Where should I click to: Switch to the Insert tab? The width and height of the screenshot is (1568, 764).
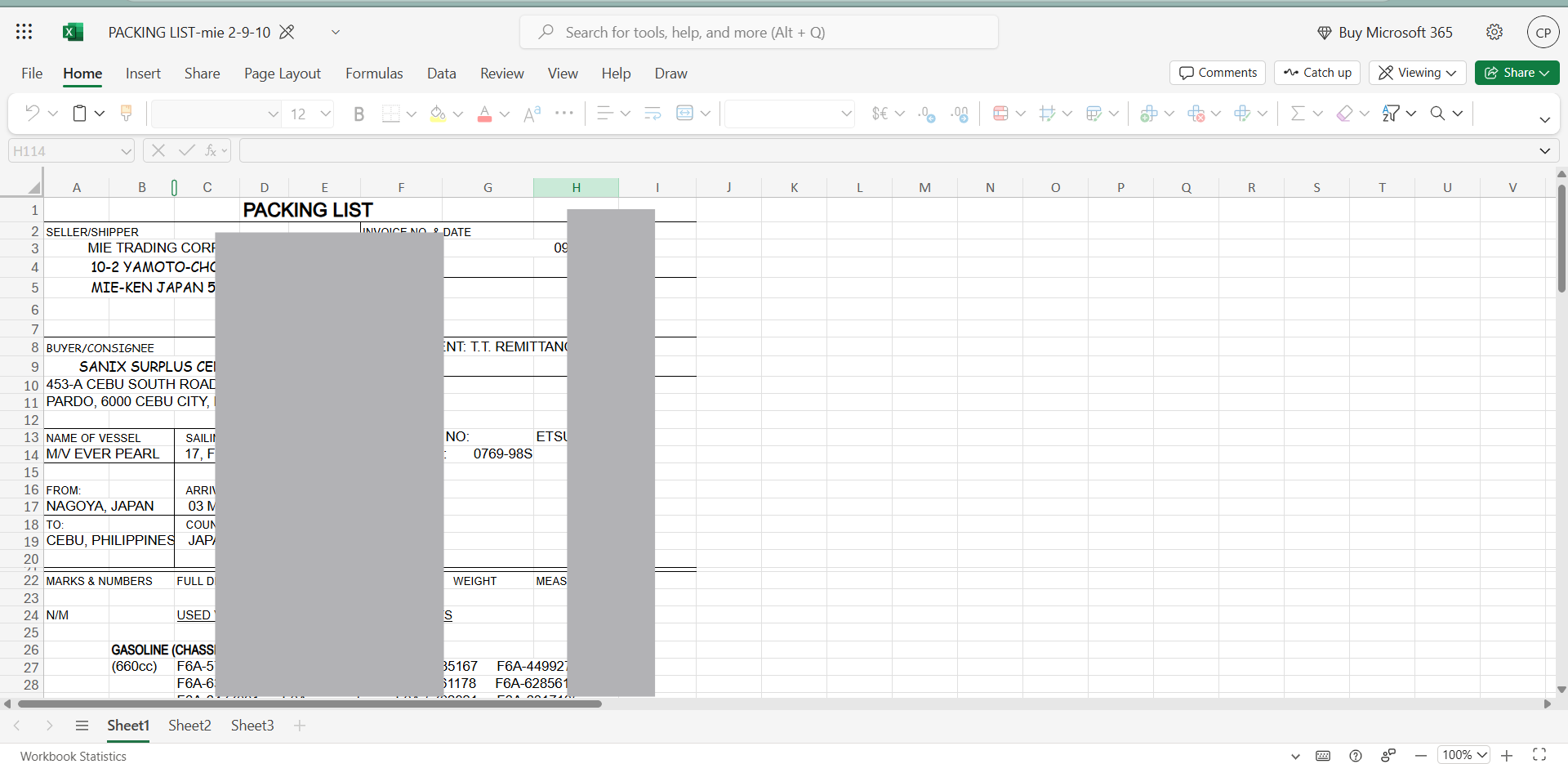pyautogui.click(x=143, y=74)
